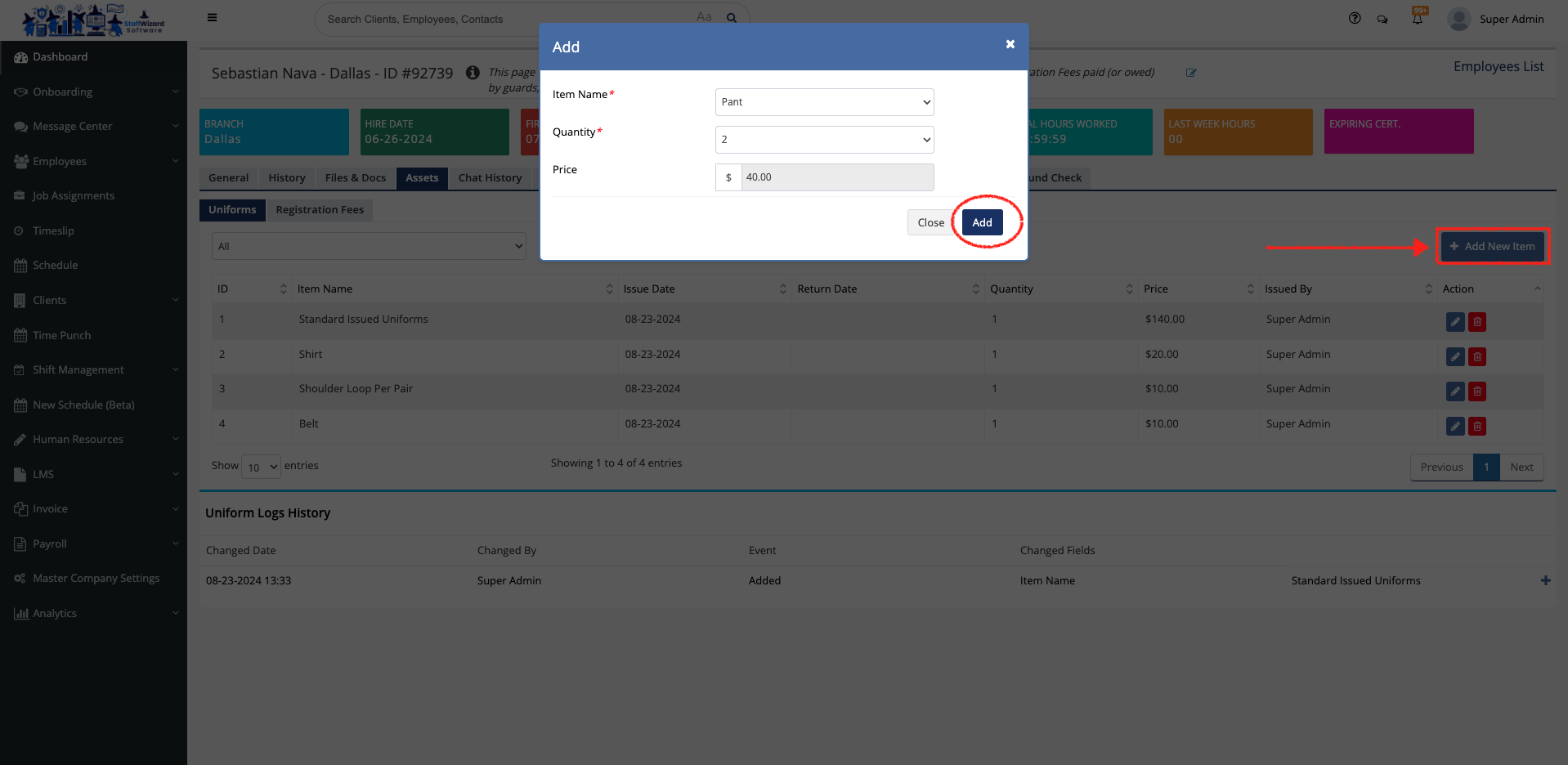
Task: Open the Item Name dropdown showing Pant
Action: point(824,102)
